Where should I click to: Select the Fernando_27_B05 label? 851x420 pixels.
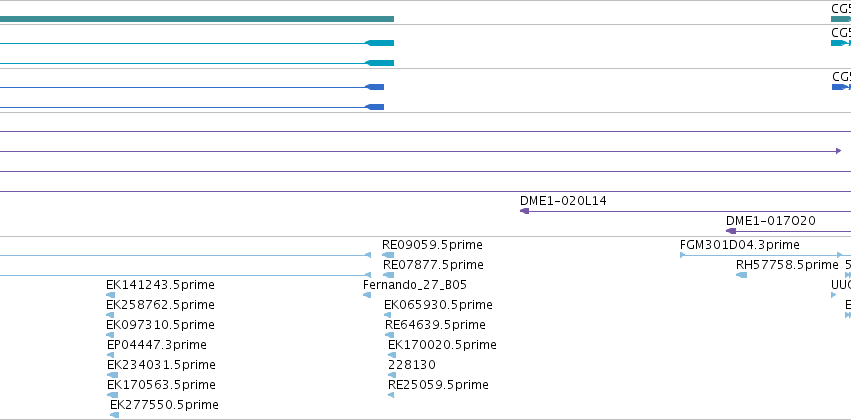pyautogui.click(x=415, y=285)
